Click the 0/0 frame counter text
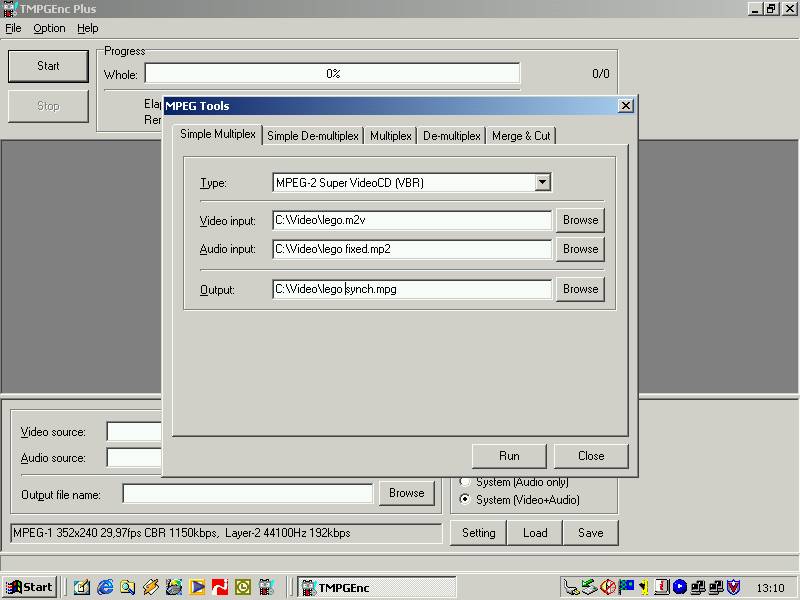Screen dimensions: 800x600 (x=601, y=74)
